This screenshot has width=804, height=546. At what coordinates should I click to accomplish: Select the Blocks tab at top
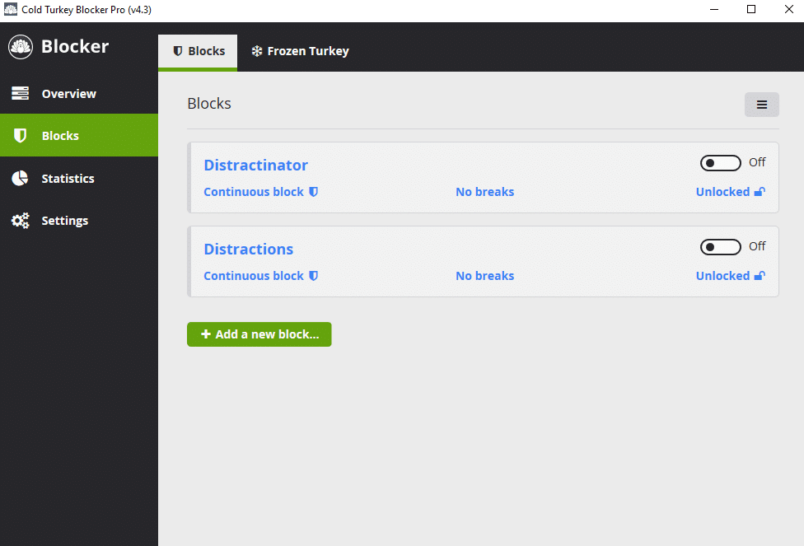click(198, 51)
